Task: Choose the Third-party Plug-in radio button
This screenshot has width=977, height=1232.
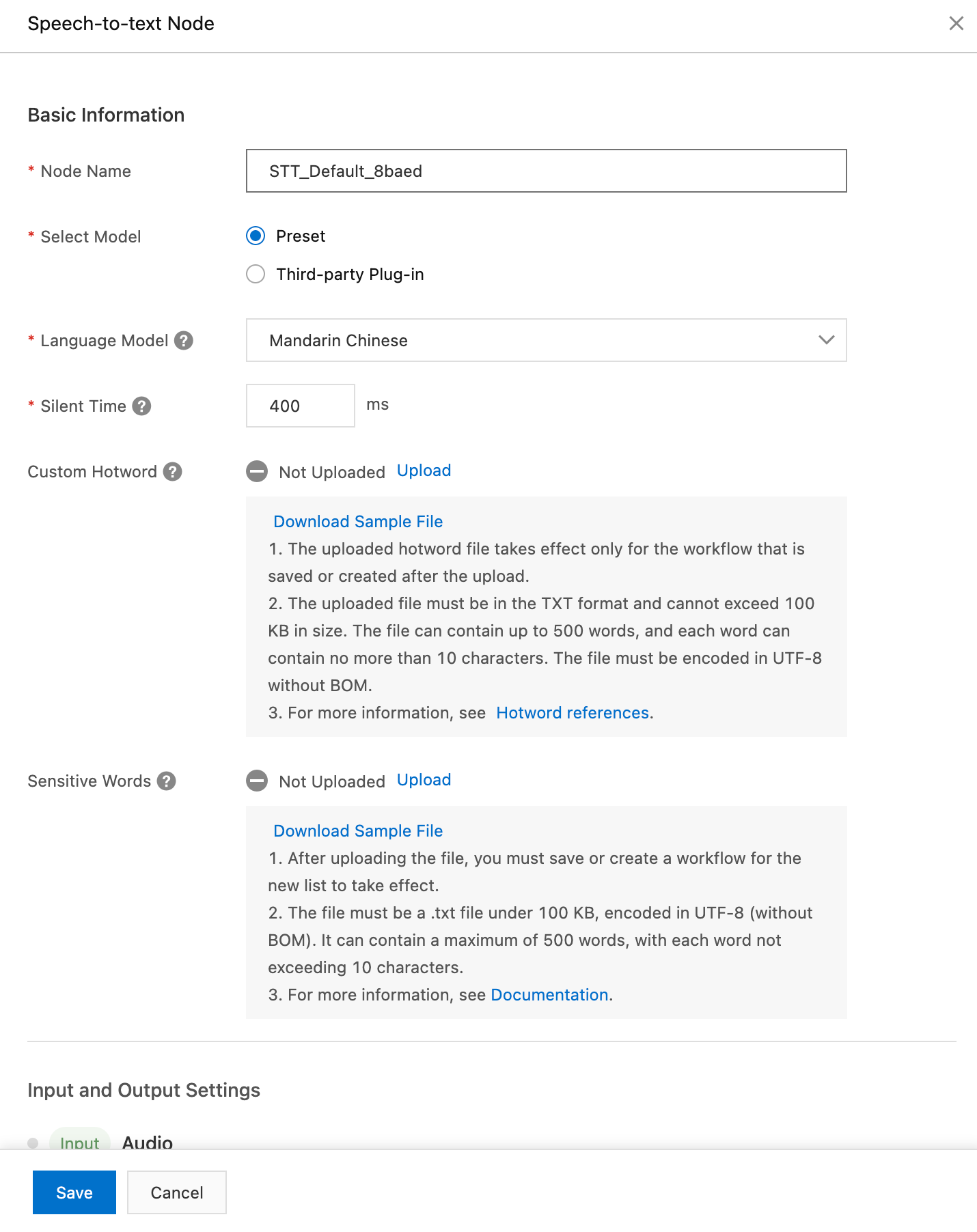Action: [256, 275]
